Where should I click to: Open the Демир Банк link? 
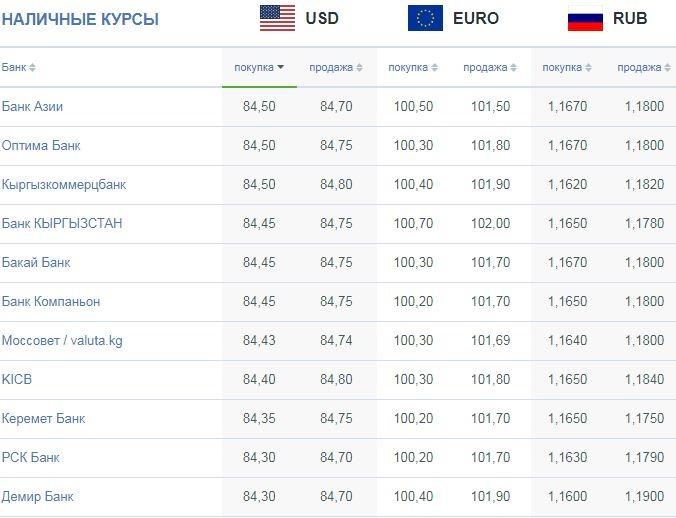click(38, 496)
